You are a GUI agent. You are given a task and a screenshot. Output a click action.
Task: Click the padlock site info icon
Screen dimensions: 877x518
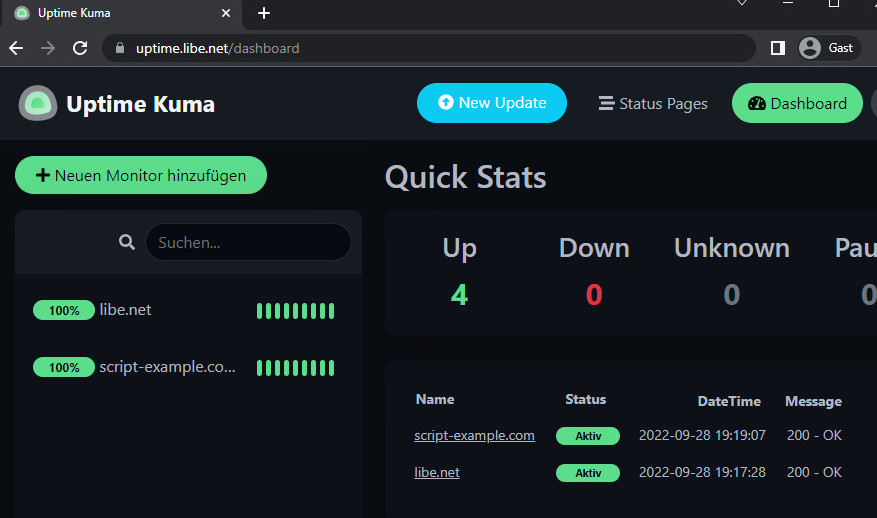click(120, 48)
